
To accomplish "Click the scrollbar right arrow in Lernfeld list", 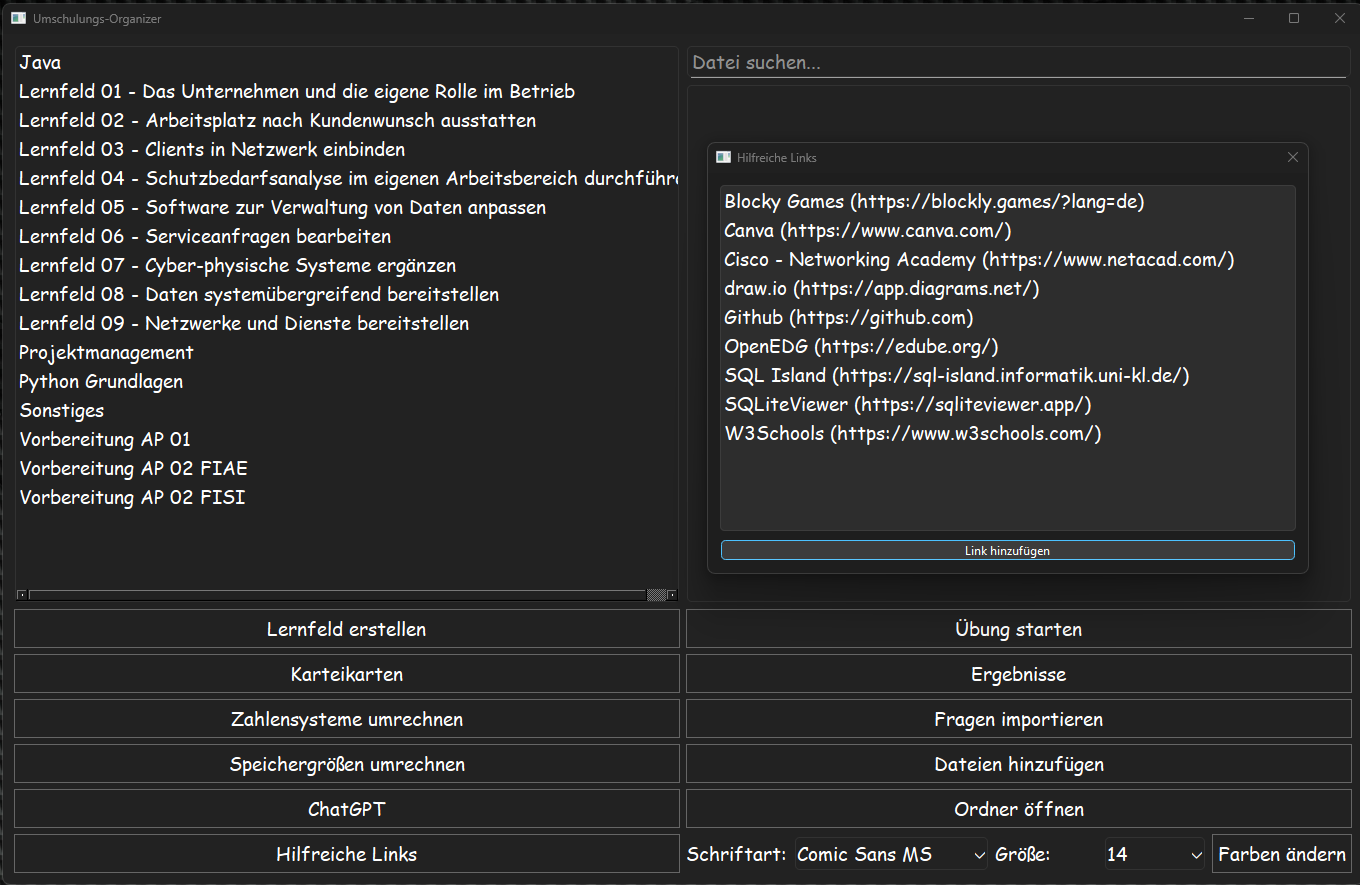I will point(672,595).
